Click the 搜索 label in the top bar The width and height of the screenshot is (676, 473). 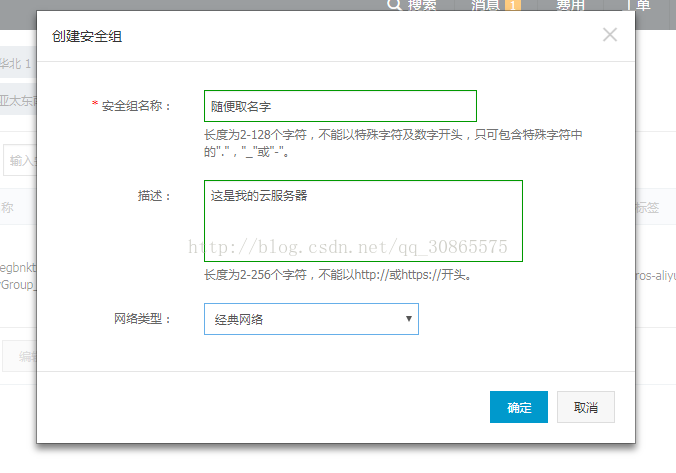422,5
